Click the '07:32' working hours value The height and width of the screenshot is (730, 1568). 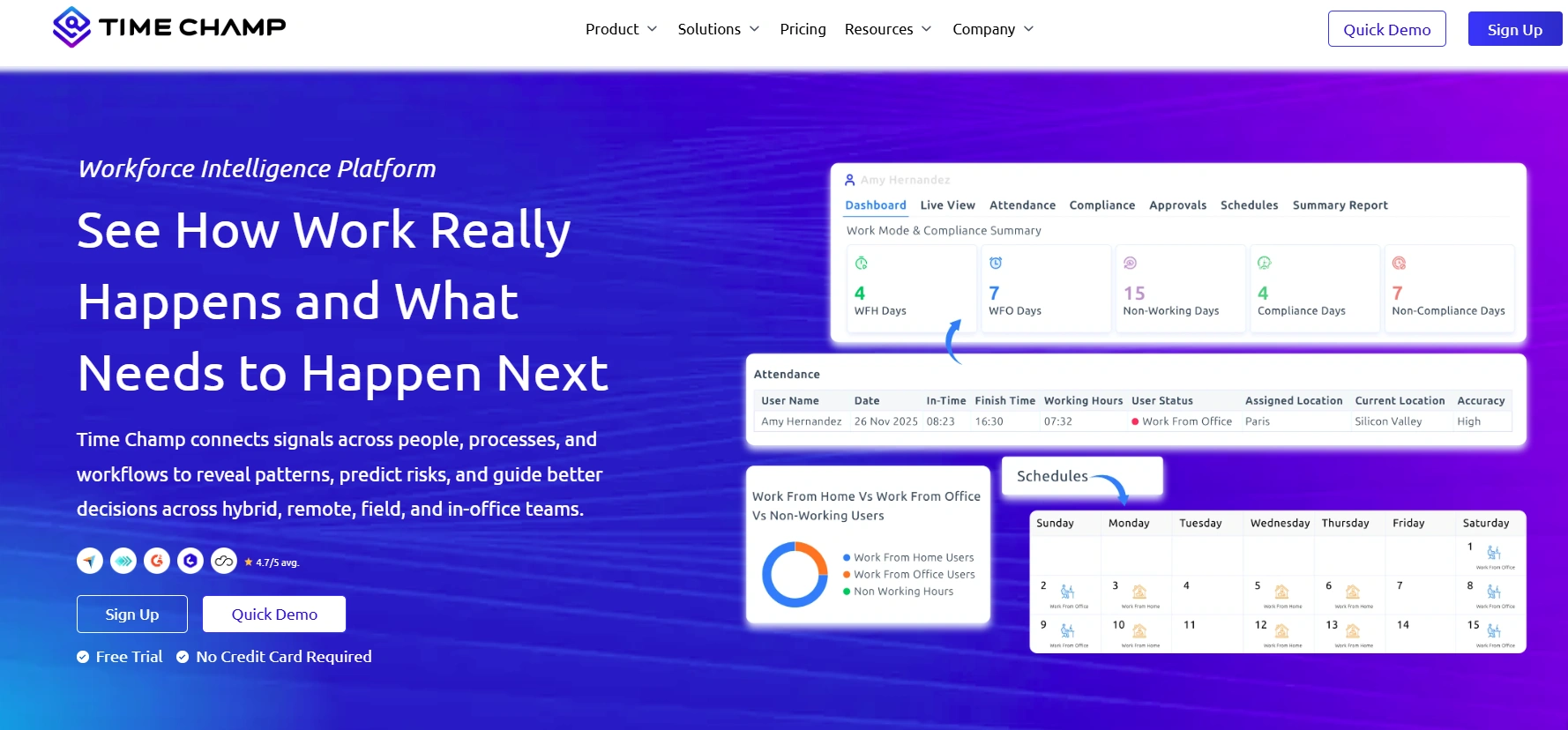(1057, 421)
